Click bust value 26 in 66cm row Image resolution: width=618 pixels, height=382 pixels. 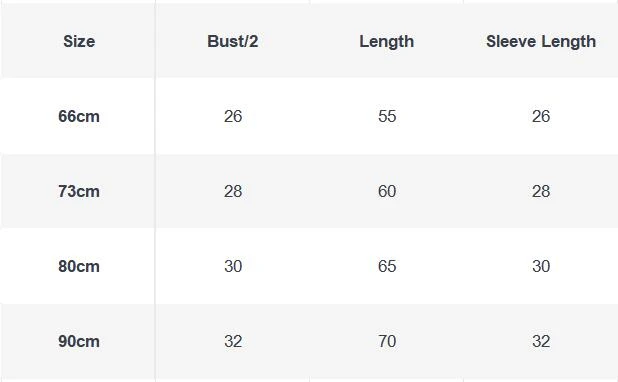click(x=233, y=116)
